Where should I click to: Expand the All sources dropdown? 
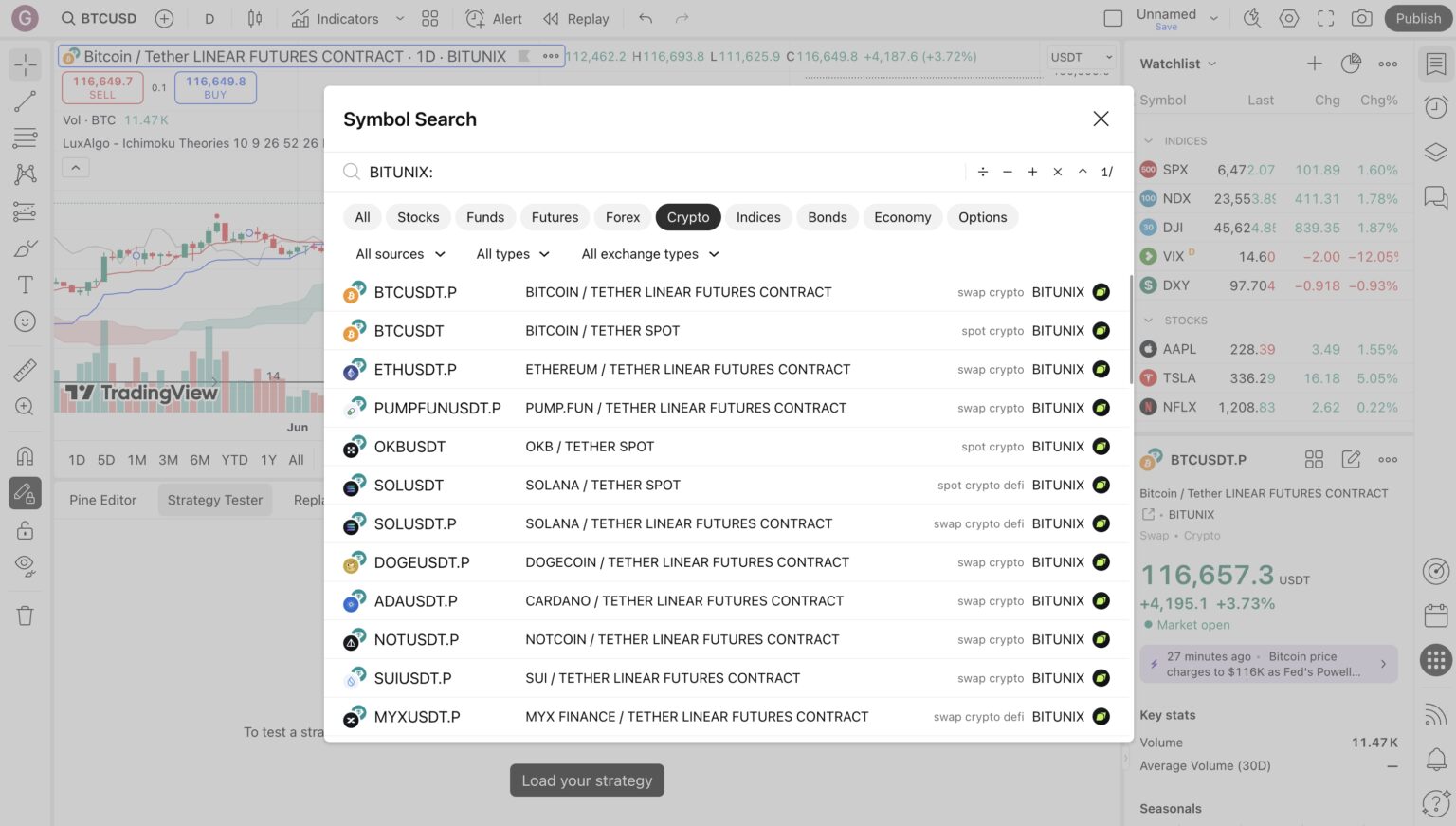point(399,253)
